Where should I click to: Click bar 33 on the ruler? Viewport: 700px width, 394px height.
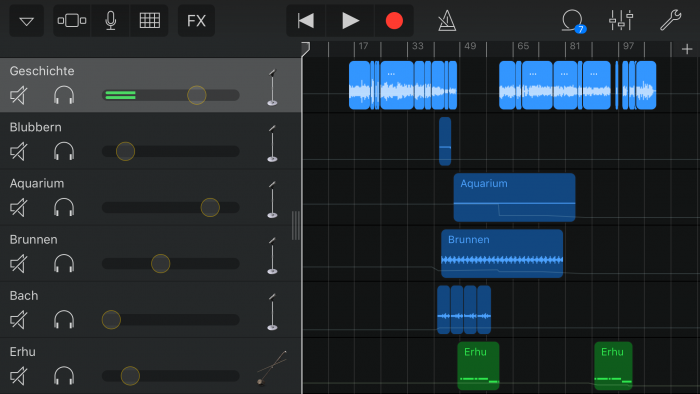click(x=417, y=46)
